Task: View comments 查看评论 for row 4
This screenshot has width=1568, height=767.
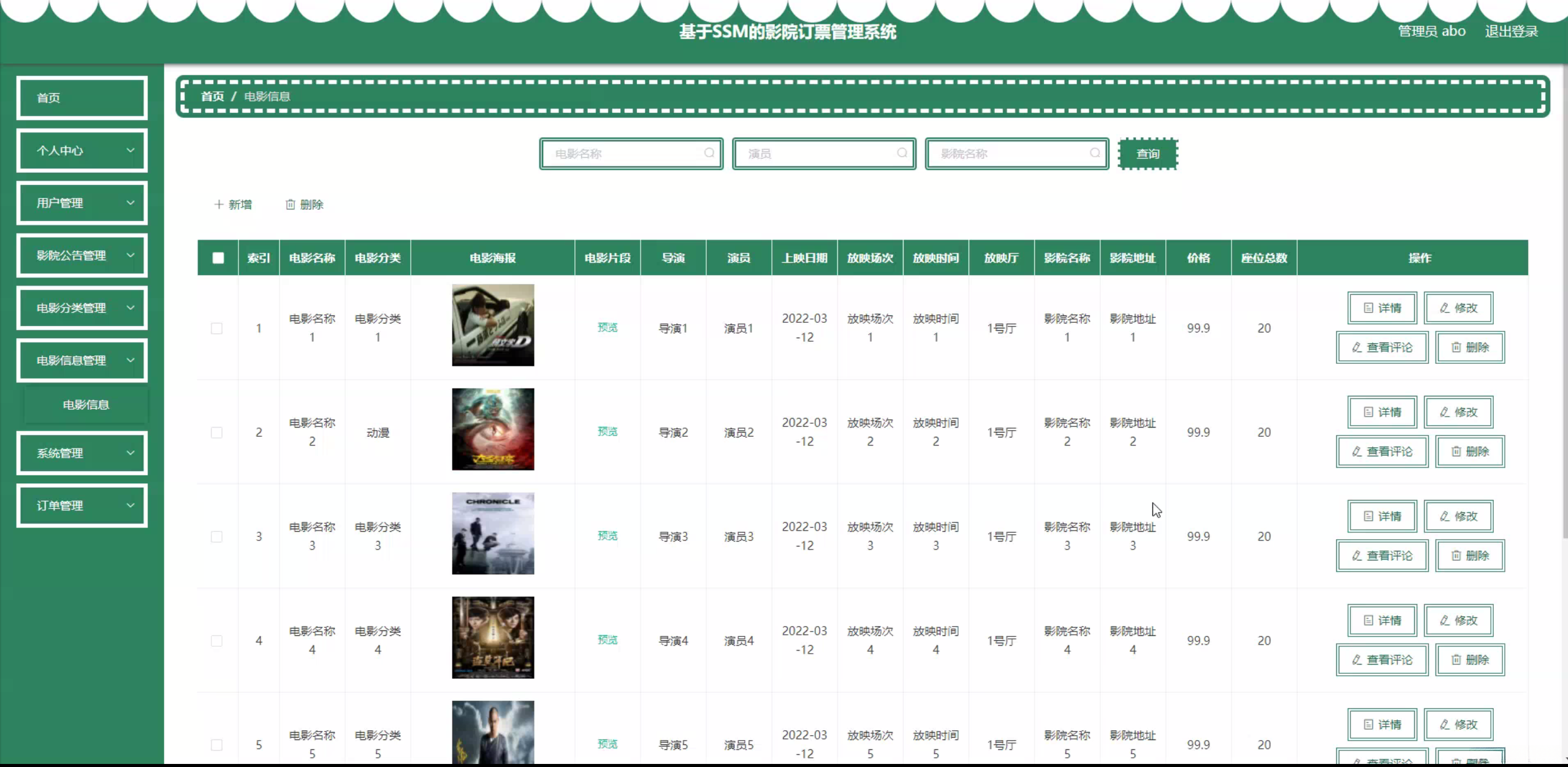Action: [1382, 660]
